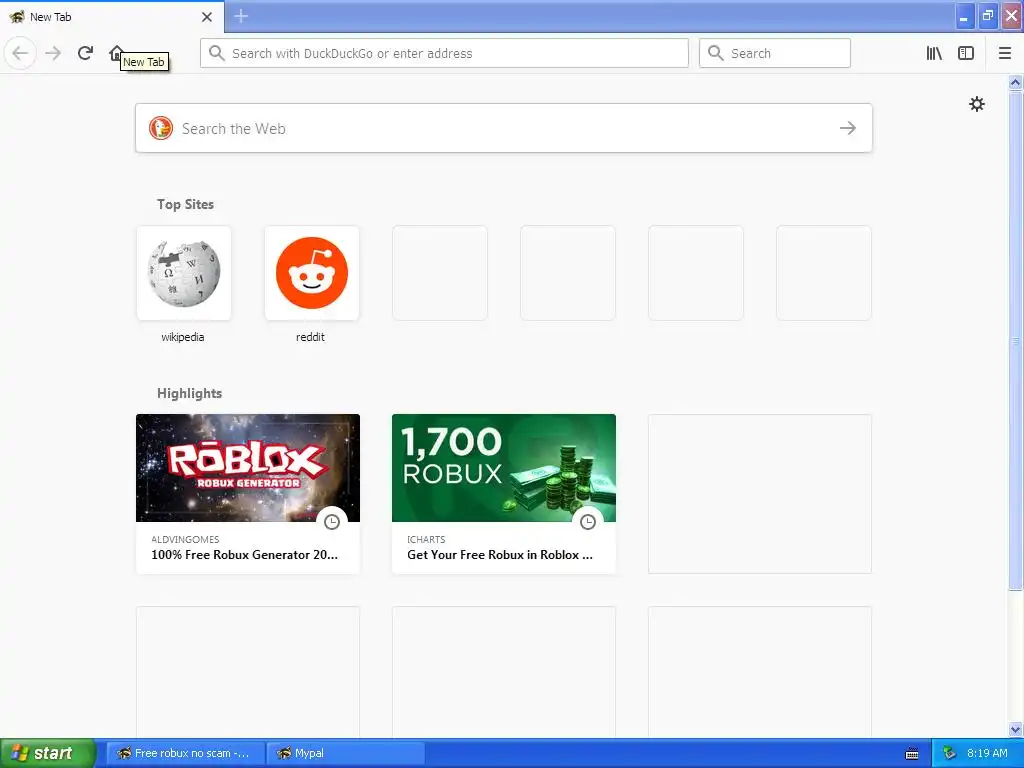The width and height of the screenshot is (1024, 768).
Task: Click the magnifier icon in the address bar
Action: (217, 53)
